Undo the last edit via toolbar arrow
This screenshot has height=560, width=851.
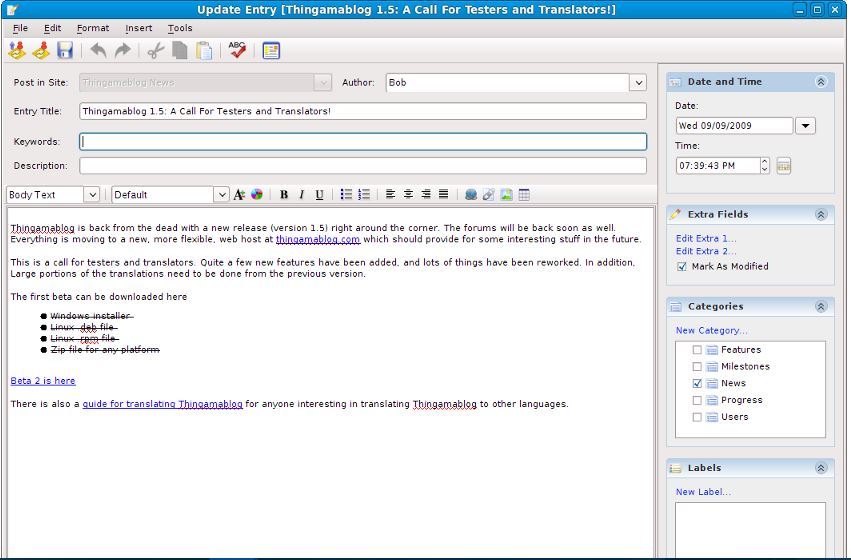point(98,50)
